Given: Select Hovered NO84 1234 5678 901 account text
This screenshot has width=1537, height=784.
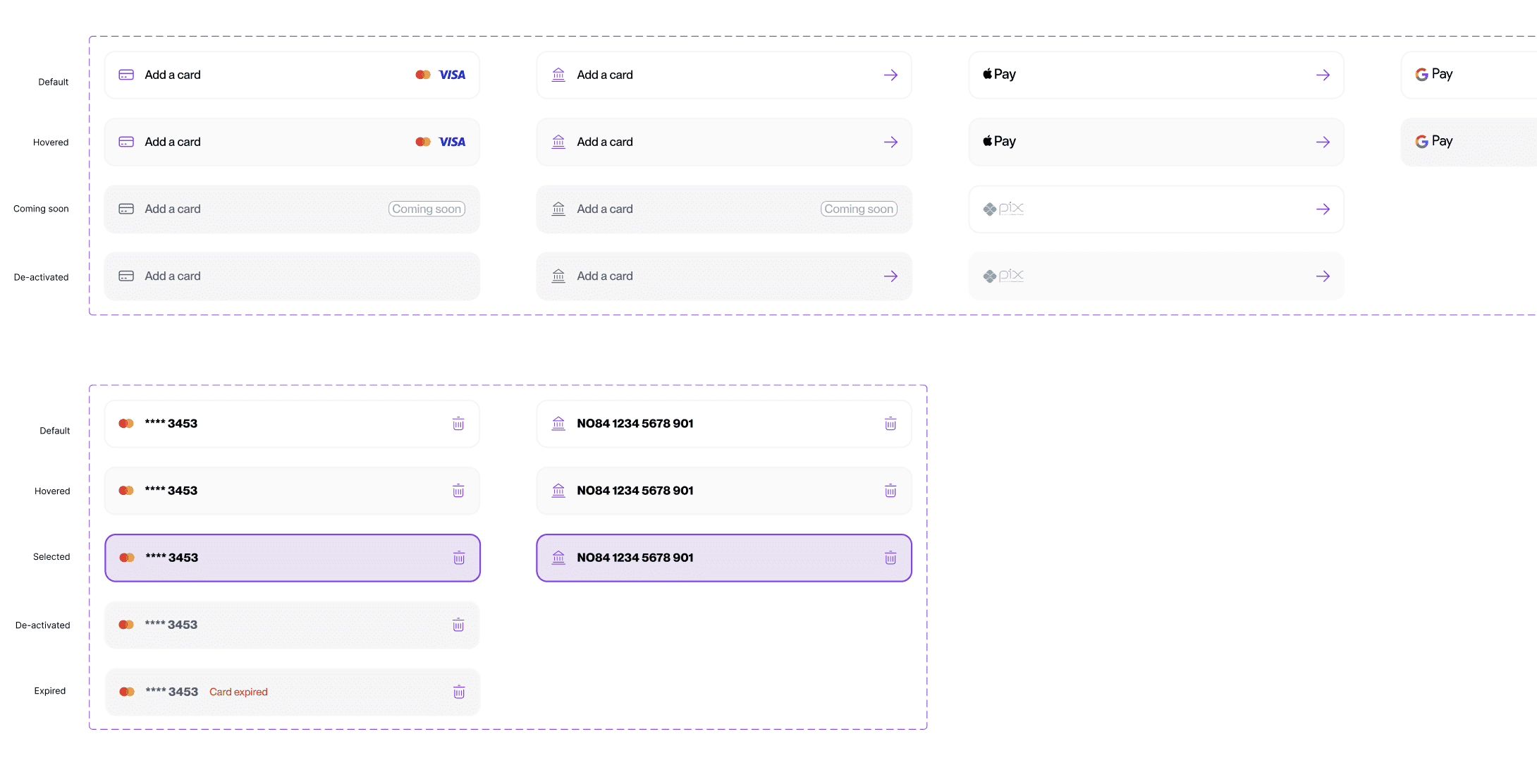Looking at the screenshot, I should pyautogui.click(x=635, y=490).
